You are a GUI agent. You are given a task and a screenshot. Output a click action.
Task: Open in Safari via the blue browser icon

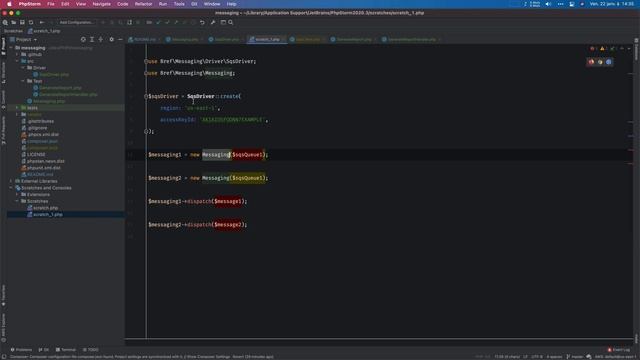[609, 62]
